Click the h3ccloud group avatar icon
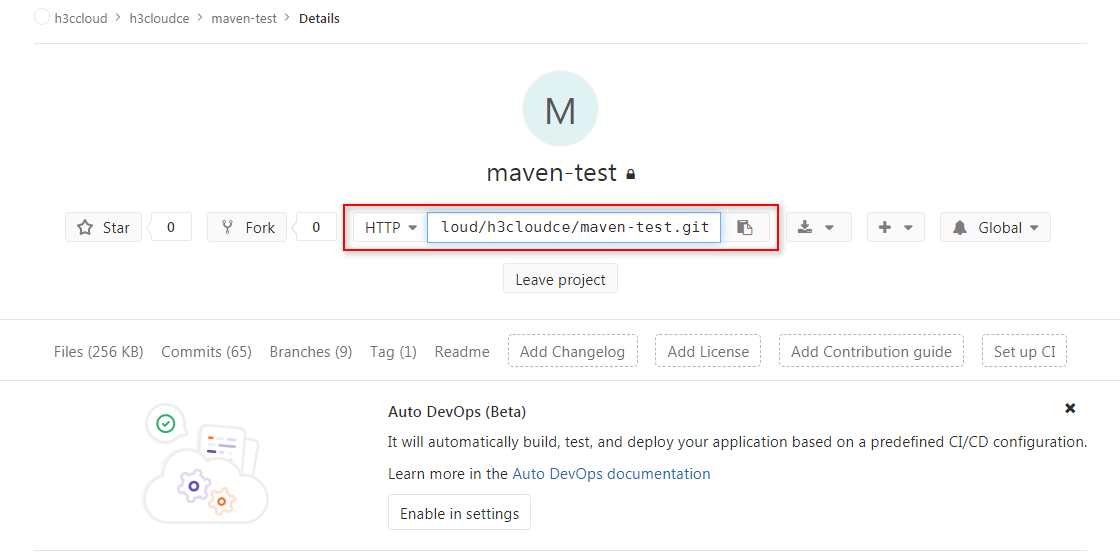This screenshot has height=558, width=1120. pos(42,17)
